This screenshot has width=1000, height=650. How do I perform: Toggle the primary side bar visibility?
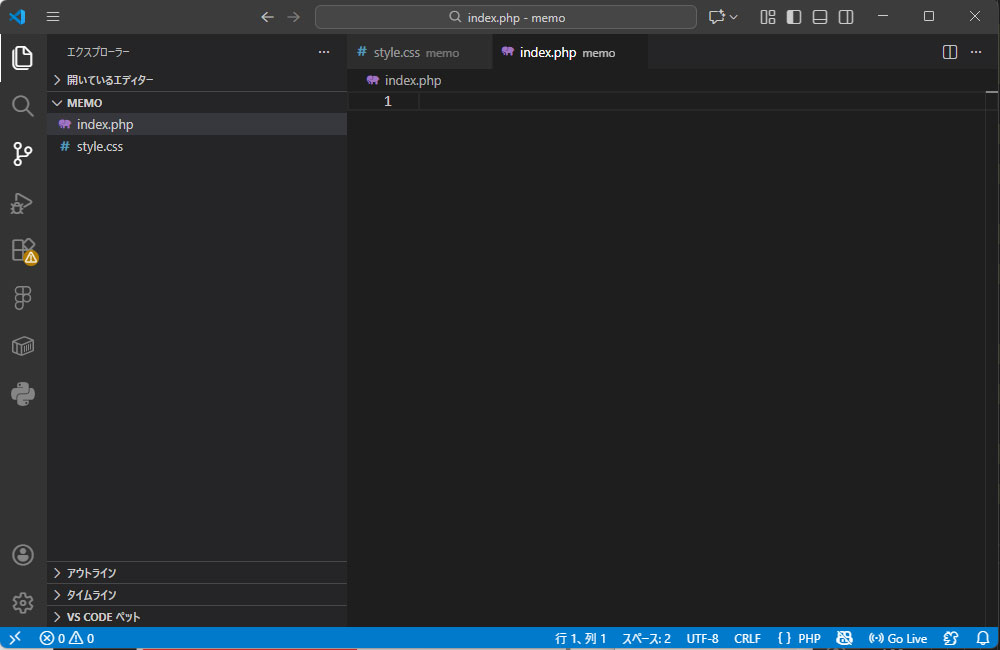(x=794, y=17)
